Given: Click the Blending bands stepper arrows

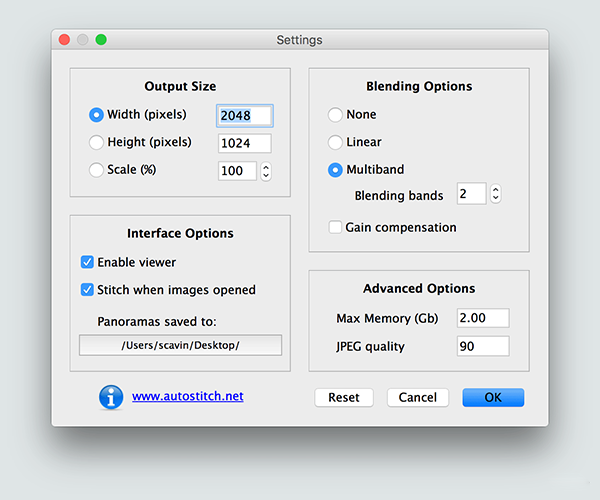Looking at the screenshot, I should (496, 194).
